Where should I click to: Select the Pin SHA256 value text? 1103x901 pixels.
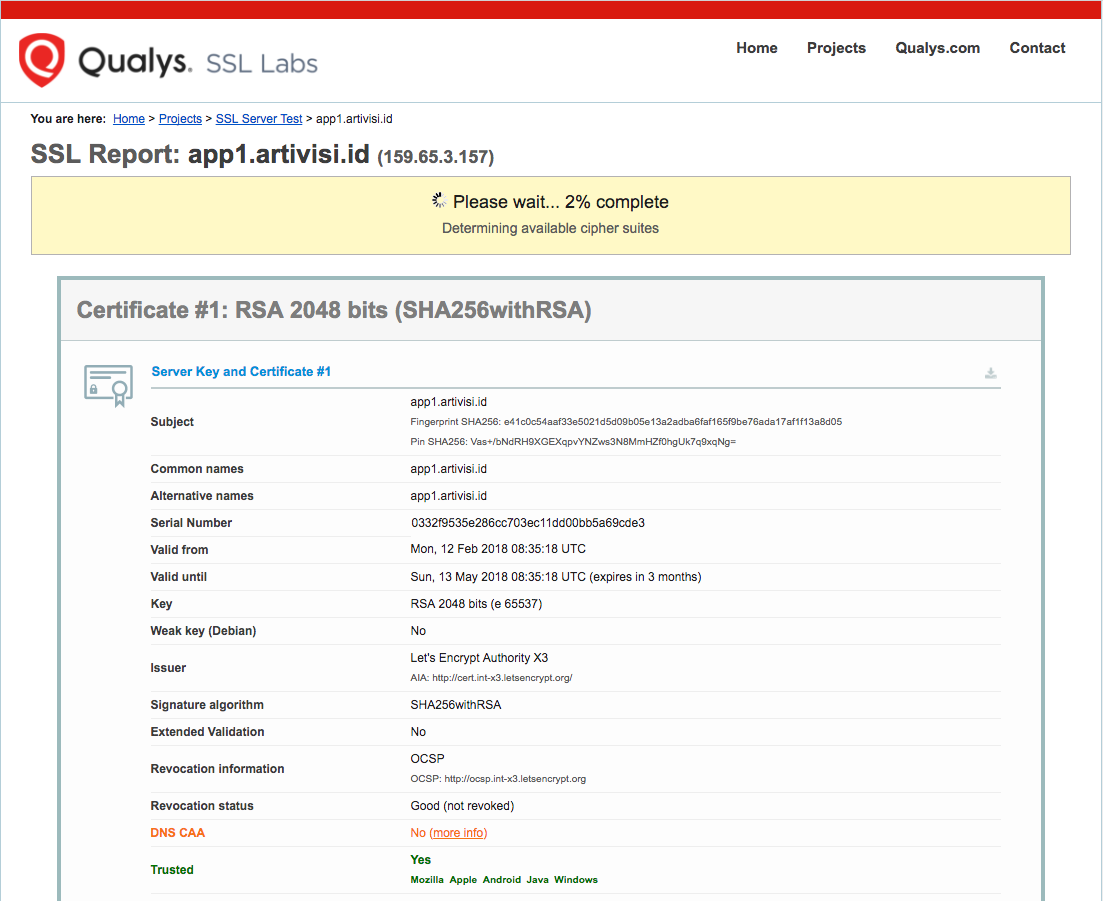click(603, 442)
